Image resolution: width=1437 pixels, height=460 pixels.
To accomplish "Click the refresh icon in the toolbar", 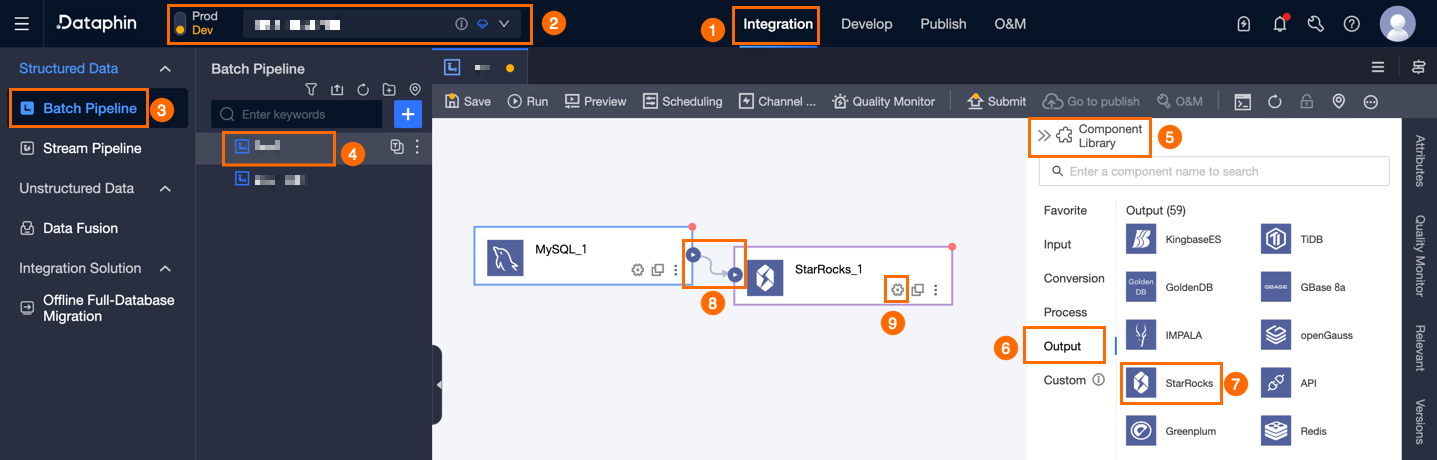I will [1275, 101].
